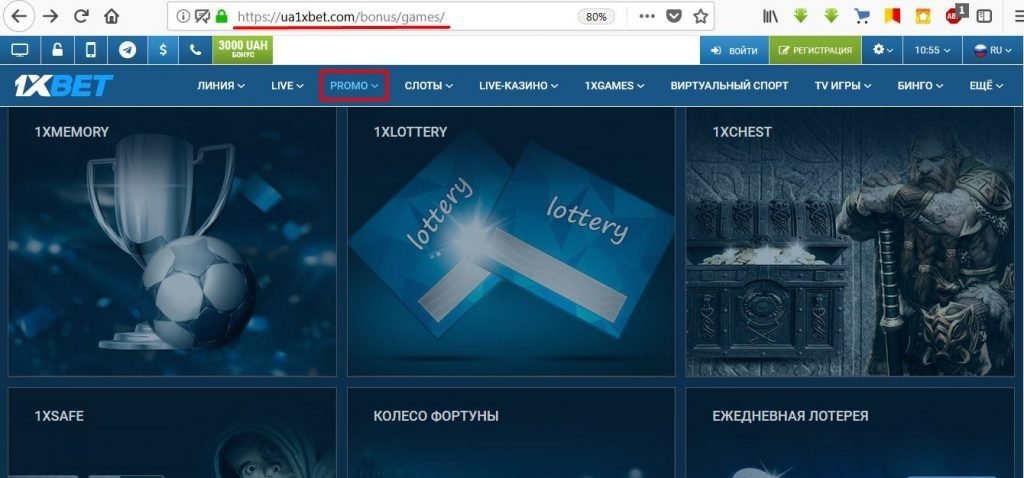1024x478 pixels.
Task: Open the 1XSAFE game card
Action: click(172, 433)
